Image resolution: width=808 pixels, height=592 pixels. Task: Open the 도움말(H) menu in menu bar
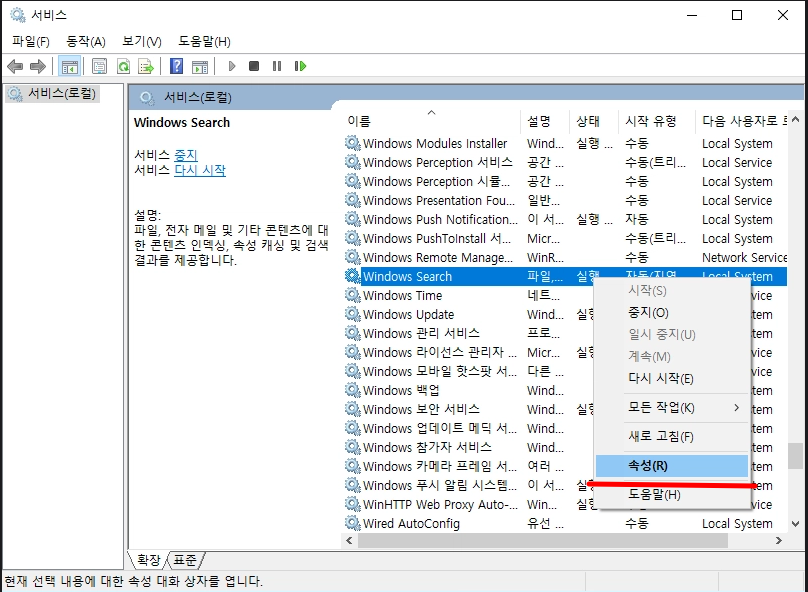point(204,41)
